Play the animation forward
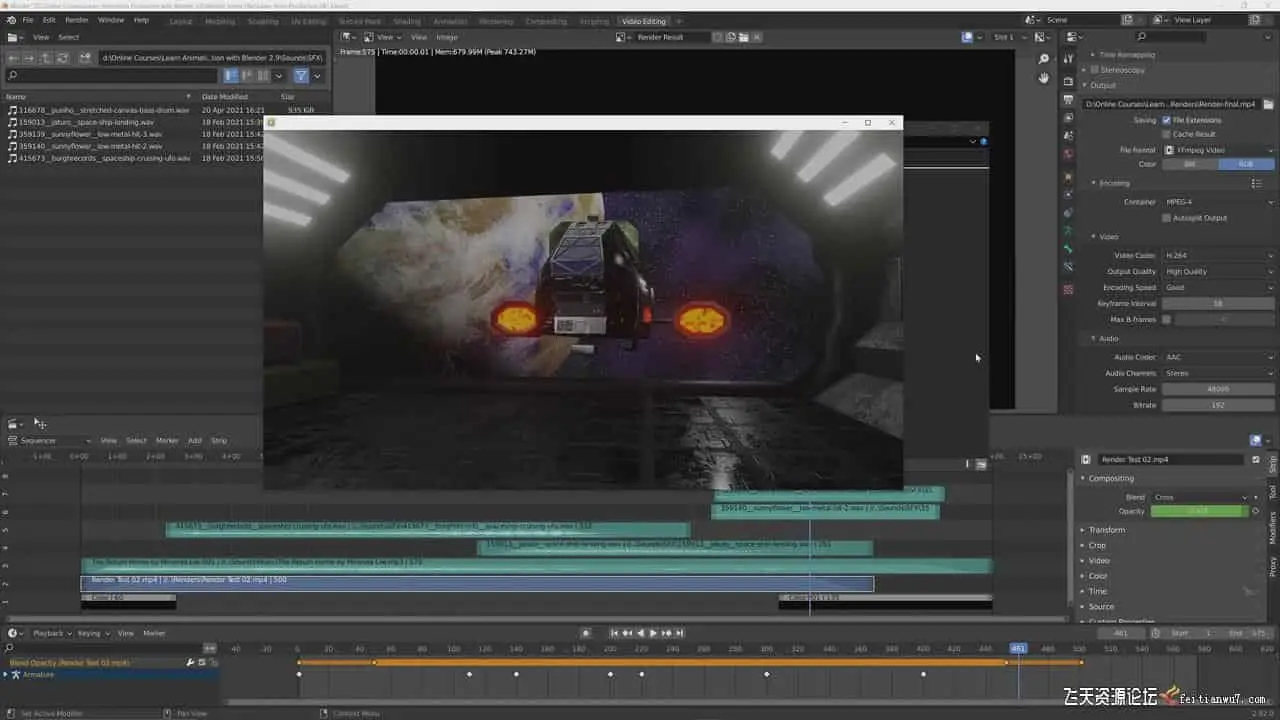This screenshot has height=720, width=1280. click(653, 633)
